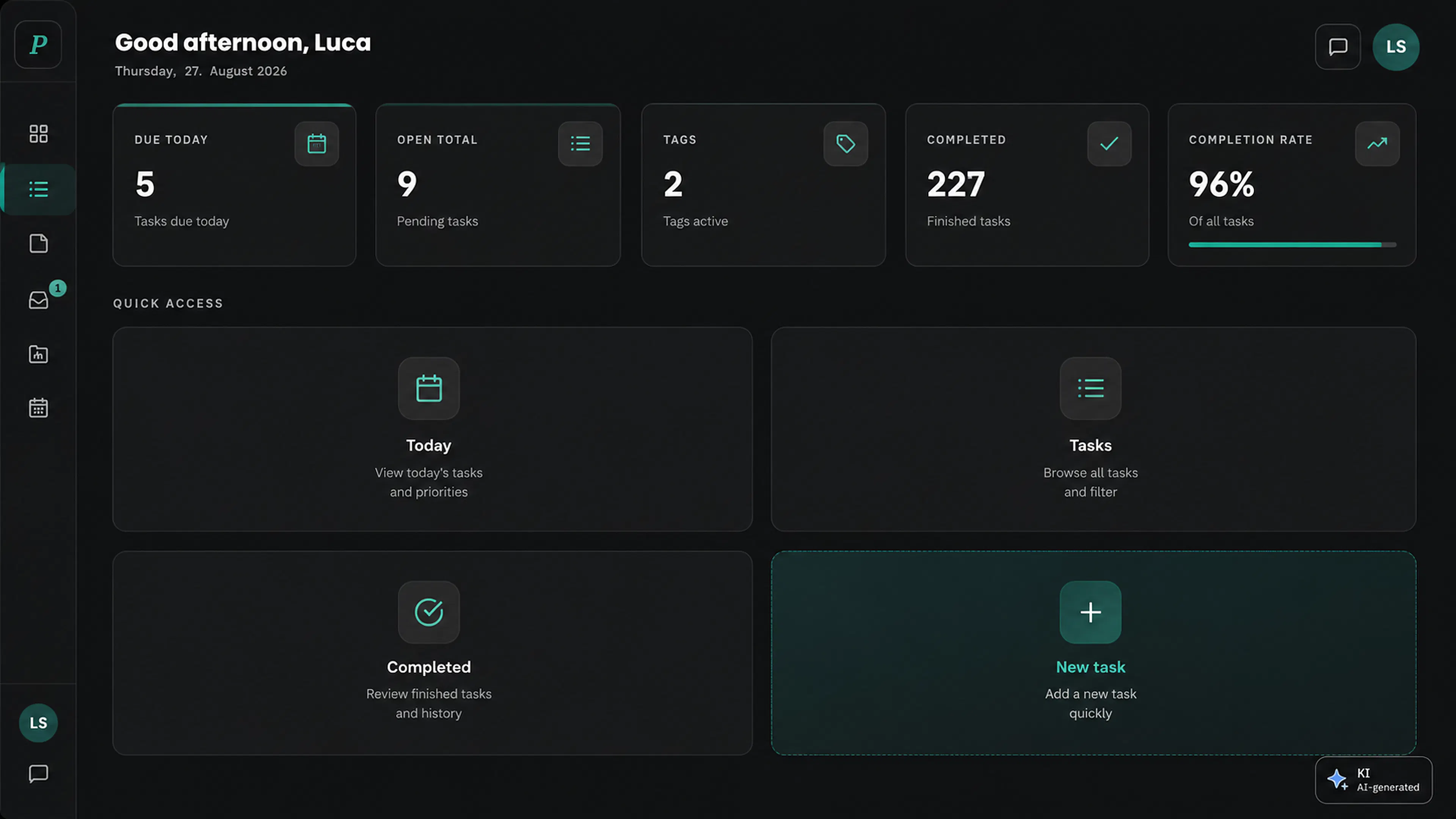The height and width of the screenshot is (819, 1456).
Task: Click the "Pending tasks" label
Action: click(x=438, y=221)
